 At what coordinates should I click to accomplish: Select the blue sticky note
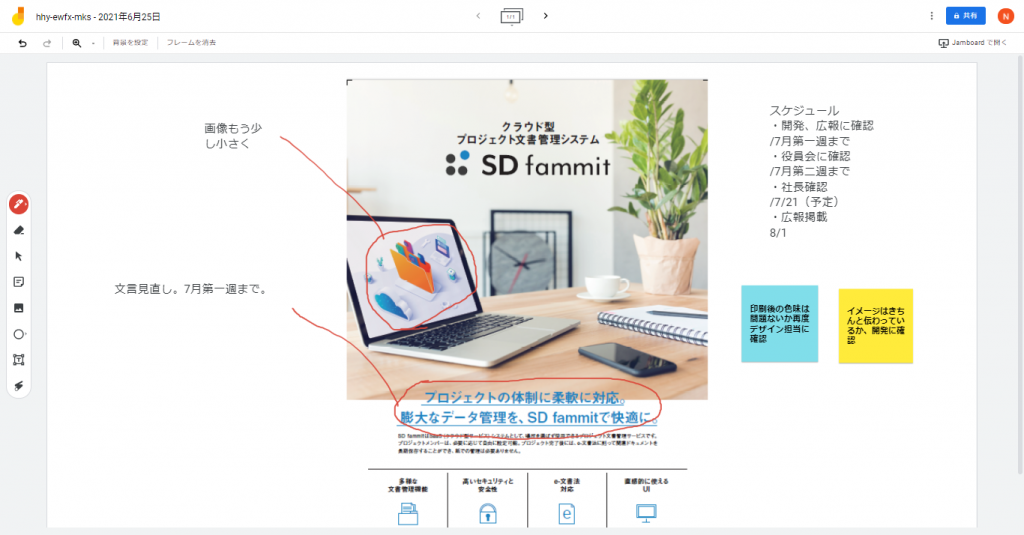pyautogui.click(x=779, y=323)
